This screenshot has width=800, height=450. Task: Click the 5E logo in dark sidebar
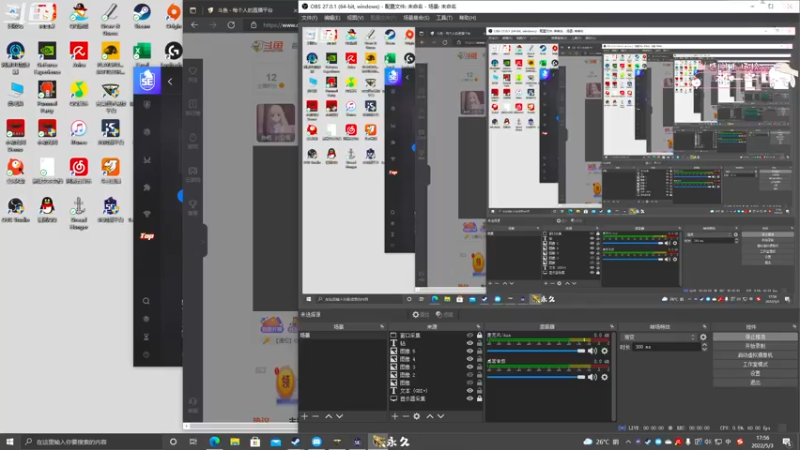click(147, 81)
